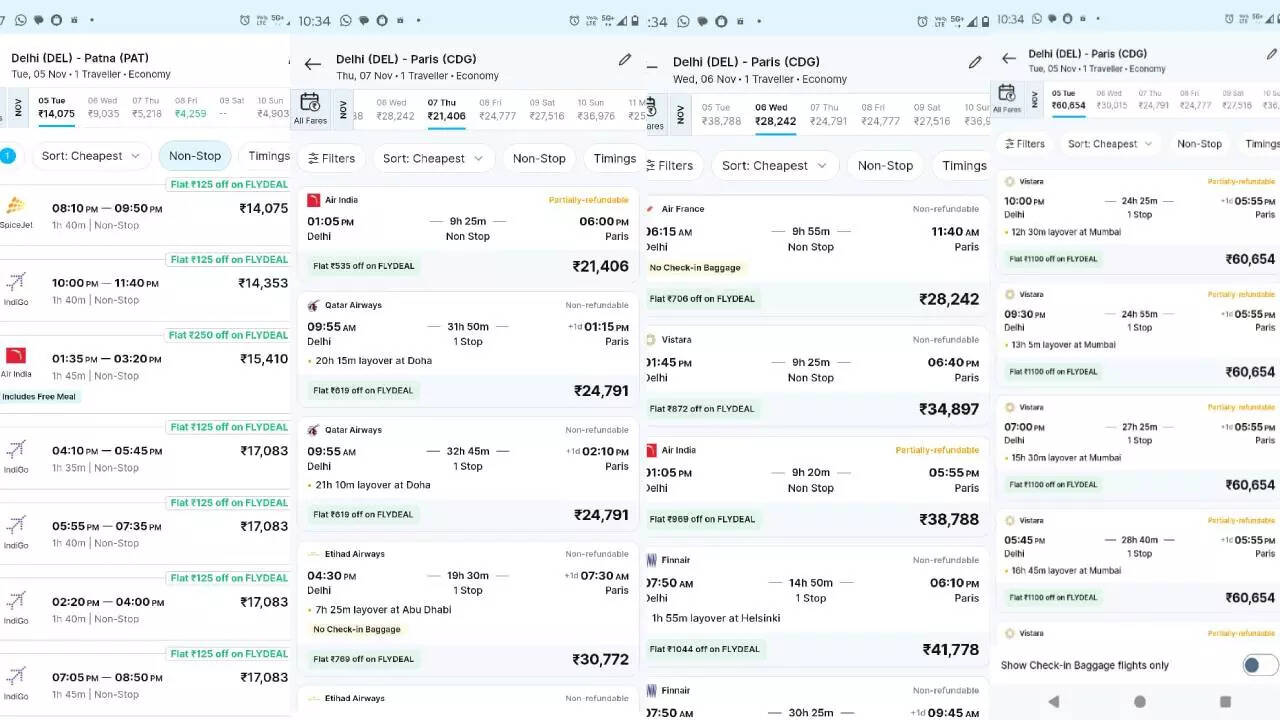Select 08 Fri ₹4,259 date tab for Patna

click(190, 107)
